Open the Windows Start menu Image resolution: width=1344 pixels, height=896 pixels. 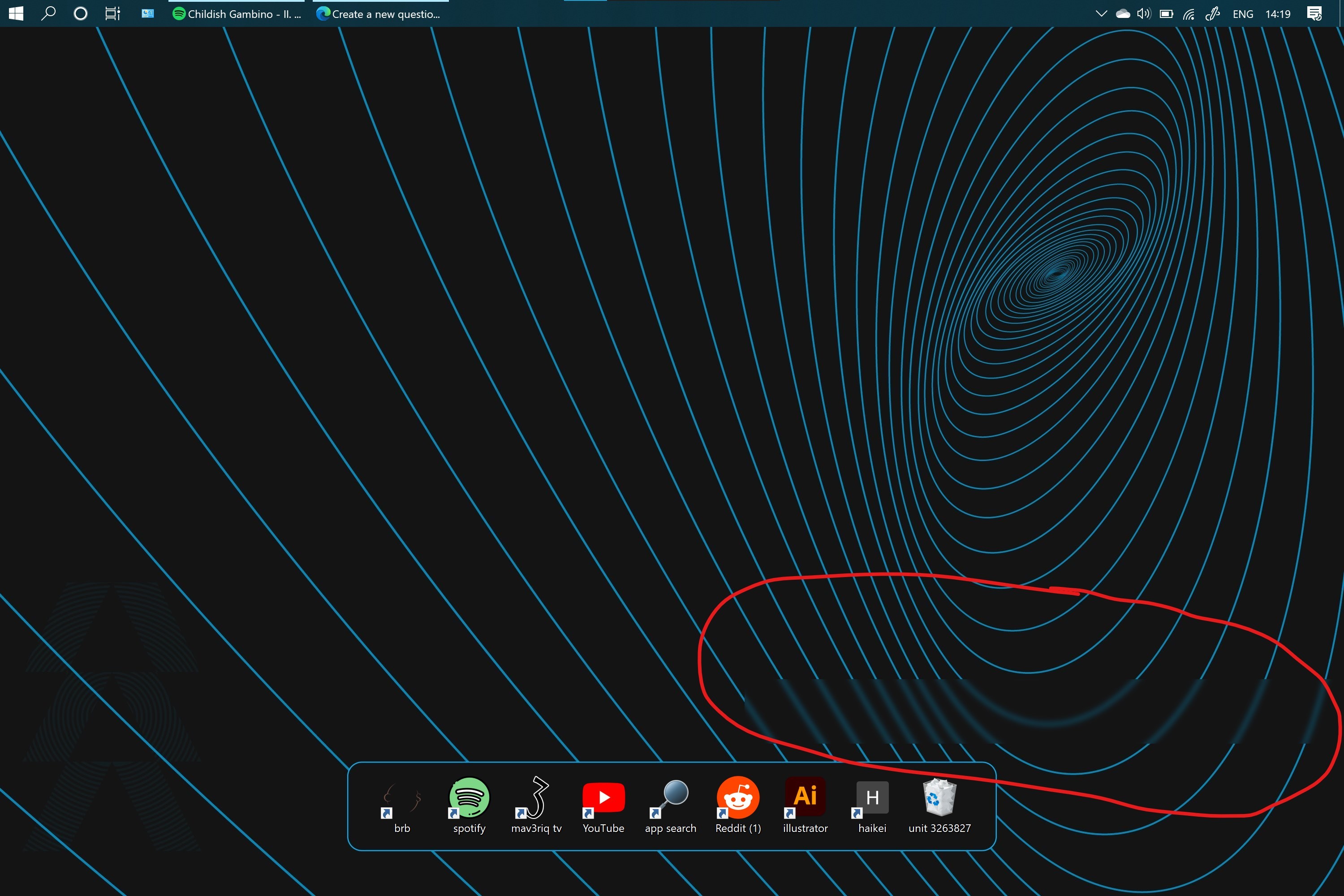(x=16, y=14)
